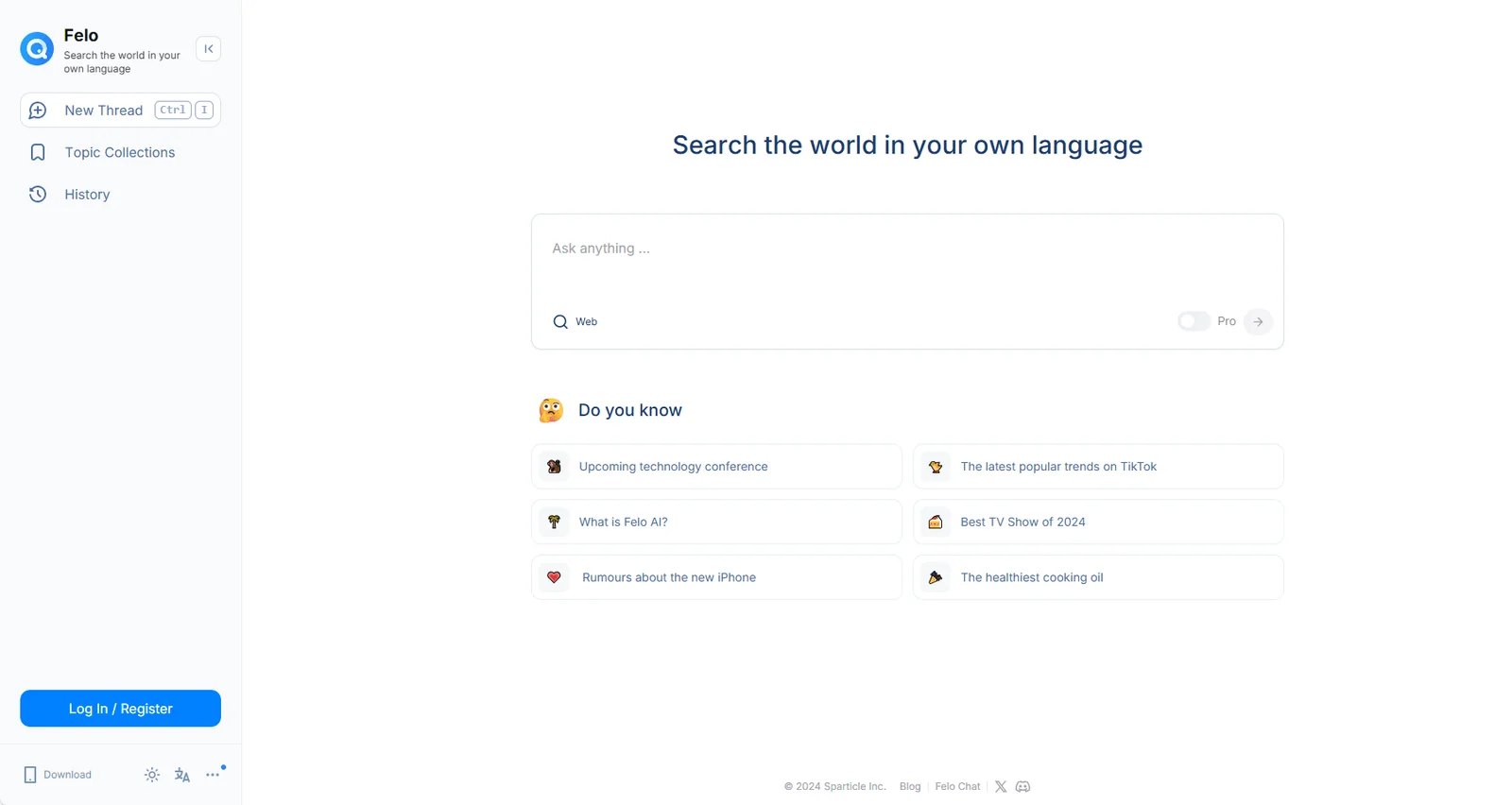
Task: Enable the Pro search toggle
Action: point(1194,321)
